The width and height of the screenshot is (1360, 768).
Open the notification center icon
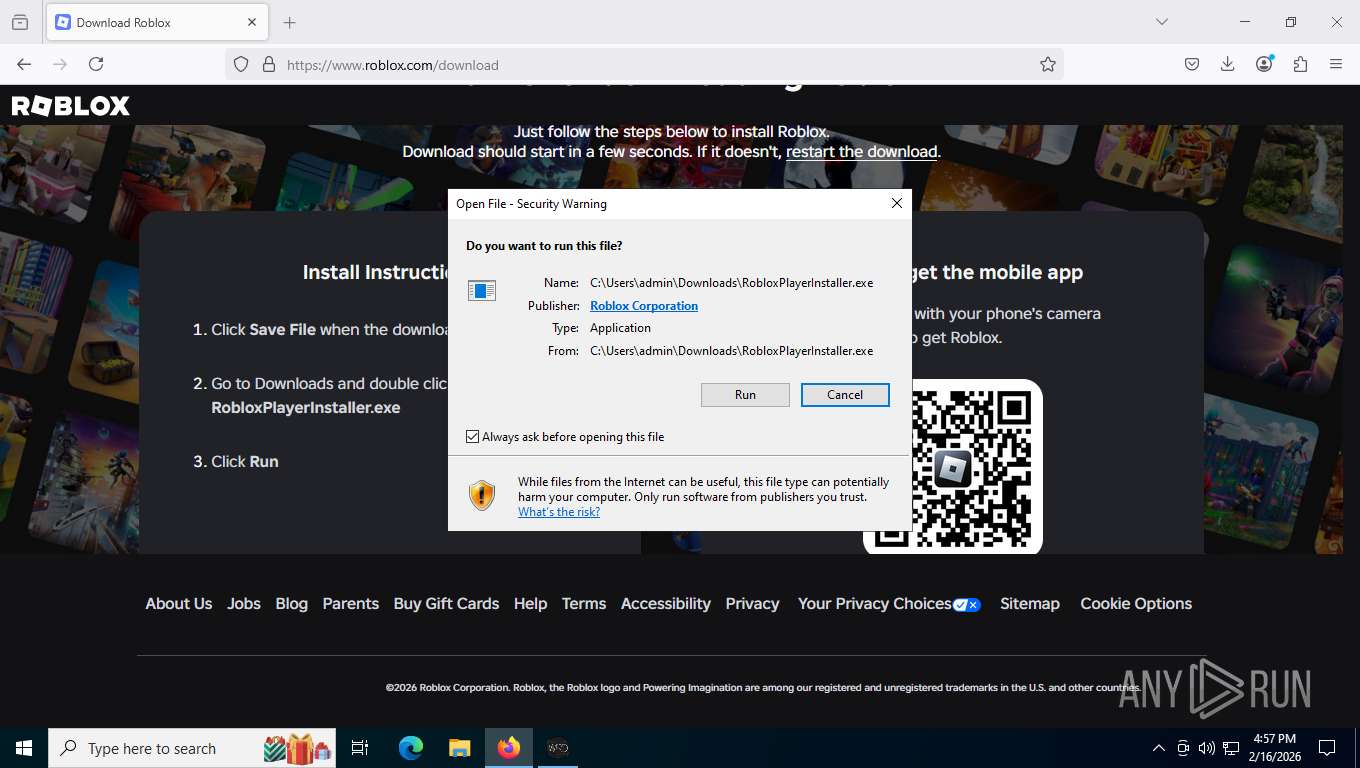click(x=1327, y=748)
